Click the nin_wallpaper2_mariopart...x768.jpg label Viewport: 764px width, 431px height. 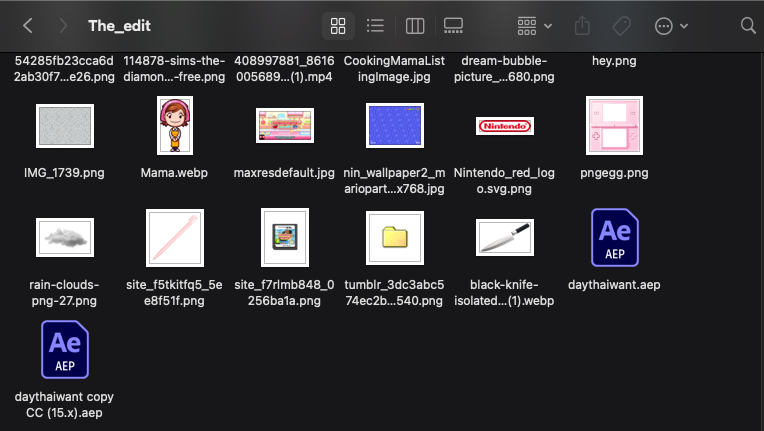(x=394, y=181)
